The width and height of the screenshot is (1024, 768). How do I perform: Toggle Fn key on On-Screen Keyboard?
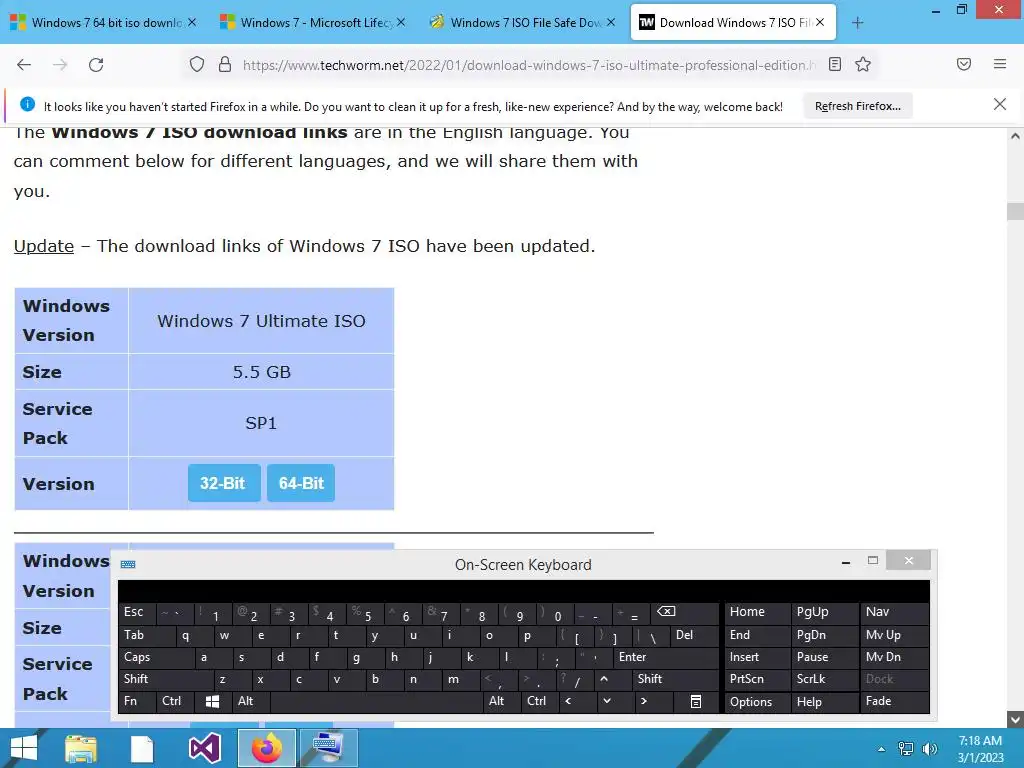pyautogui.click(x=137, y=701)
